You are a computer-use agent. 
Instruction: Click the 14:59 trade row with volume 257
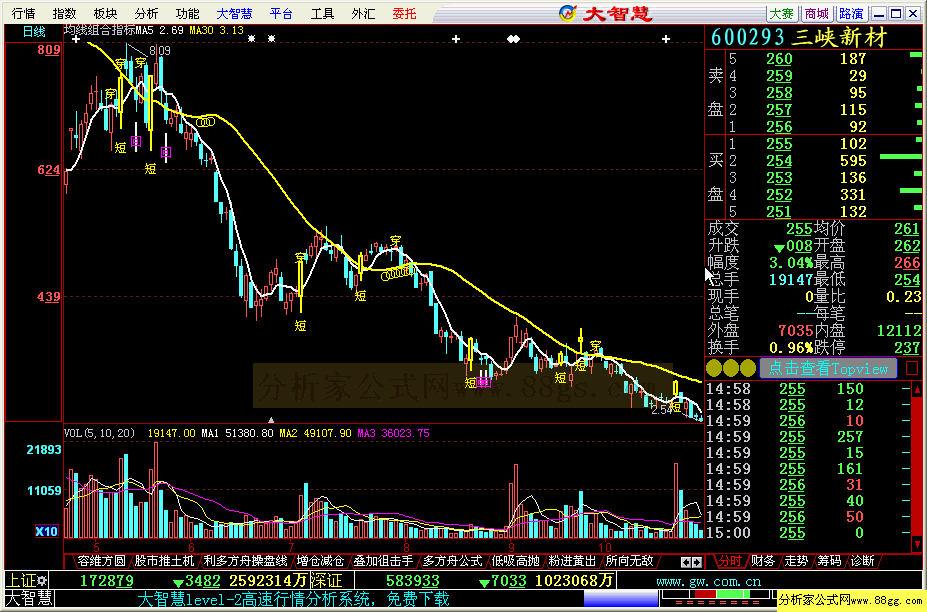[808, 437]
